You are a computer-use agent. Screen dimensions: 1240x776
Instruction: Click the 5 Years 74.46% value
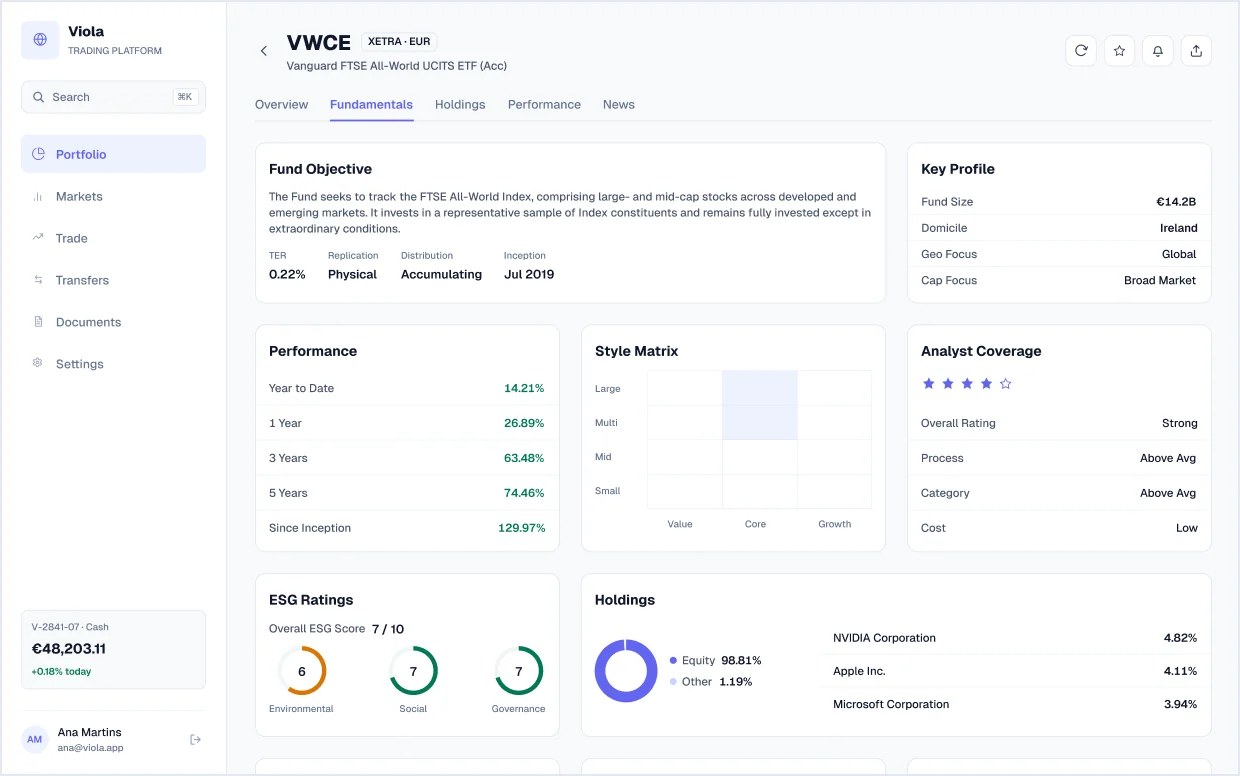click(x=524, y=493)
